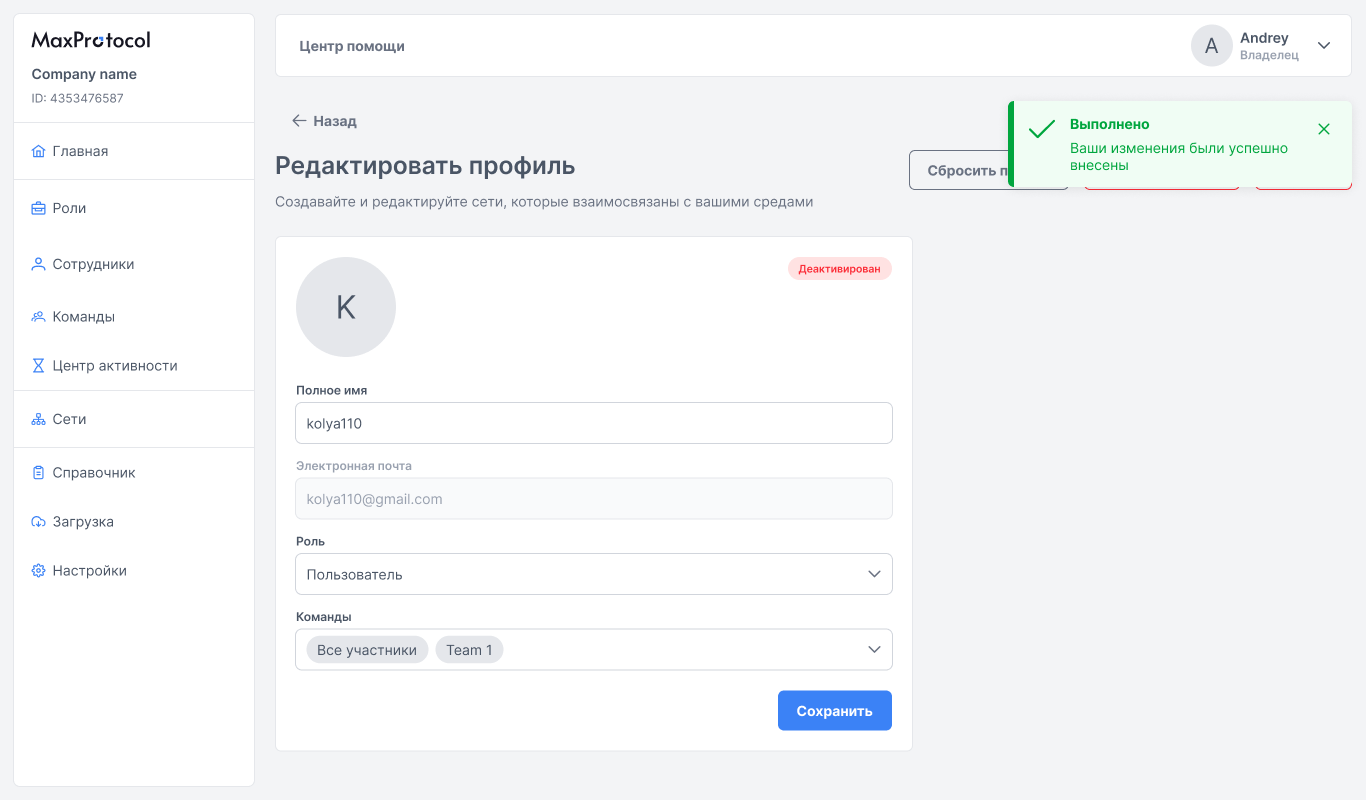The width and height of the screenshot is (1366, 800).
Task: Click the Роли briefcase icon
Action: tap(38, 208)
